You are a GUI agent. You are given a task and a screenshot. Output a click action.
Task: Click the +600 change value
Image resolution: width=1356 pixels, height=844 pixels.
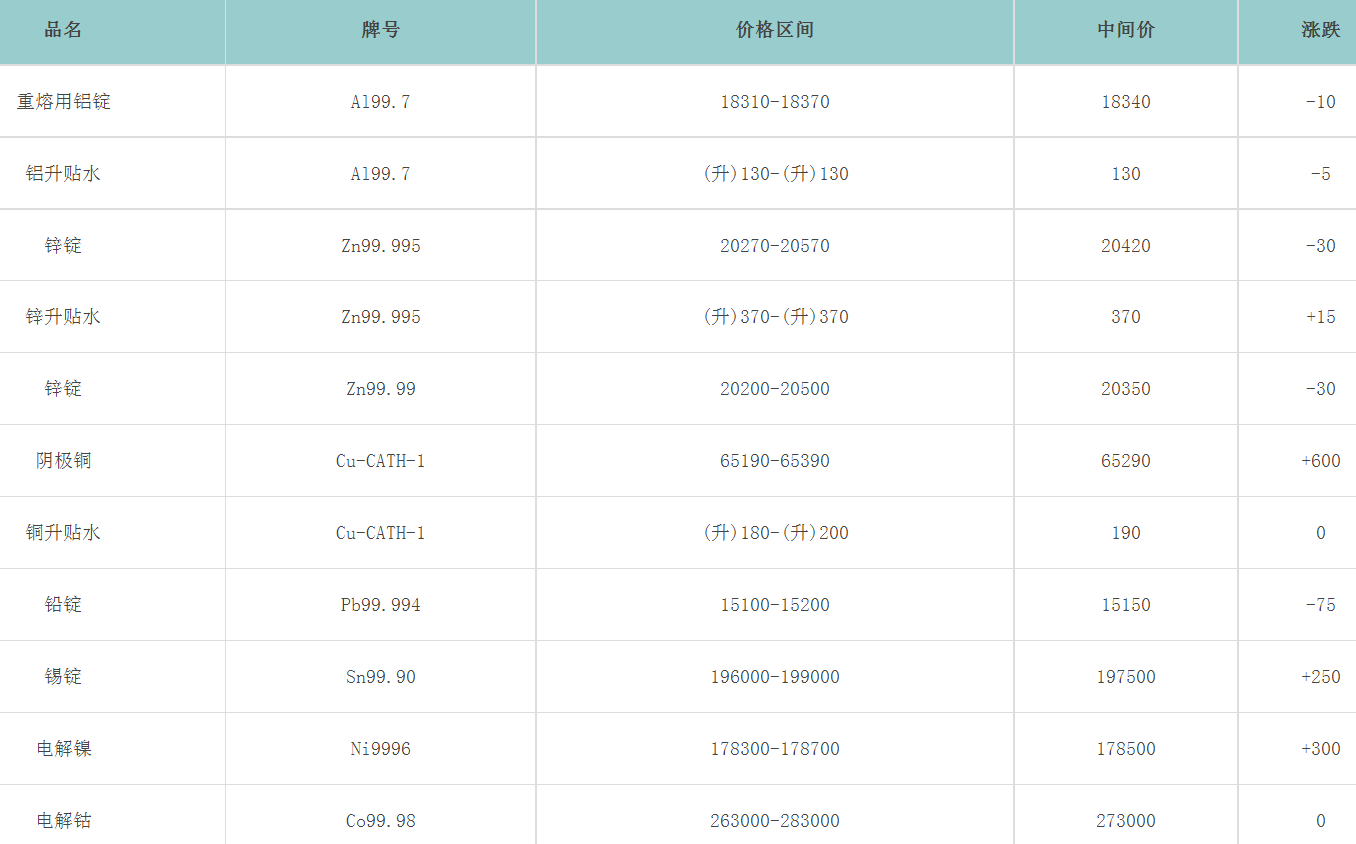point(1320,461)
